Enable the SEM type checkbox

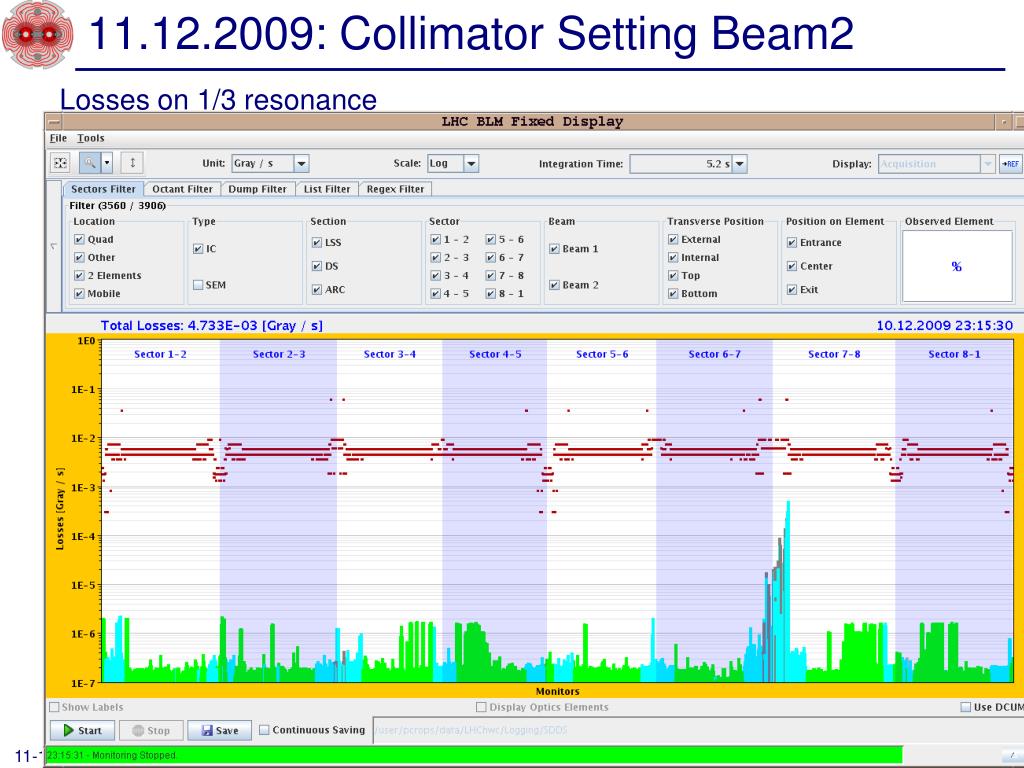198,285
